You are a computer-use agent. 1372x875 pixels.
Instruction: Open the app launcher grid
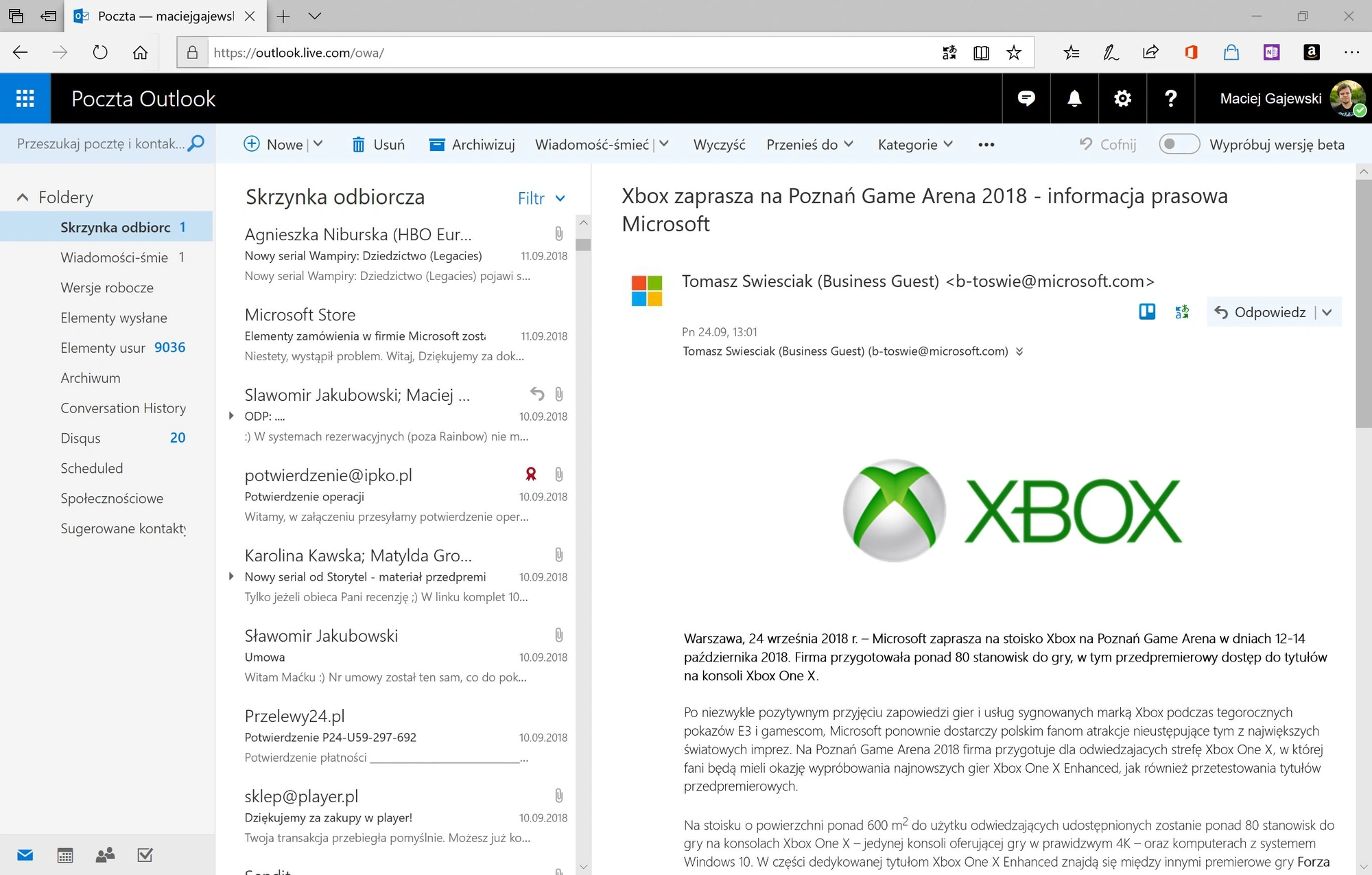point(25,99)
